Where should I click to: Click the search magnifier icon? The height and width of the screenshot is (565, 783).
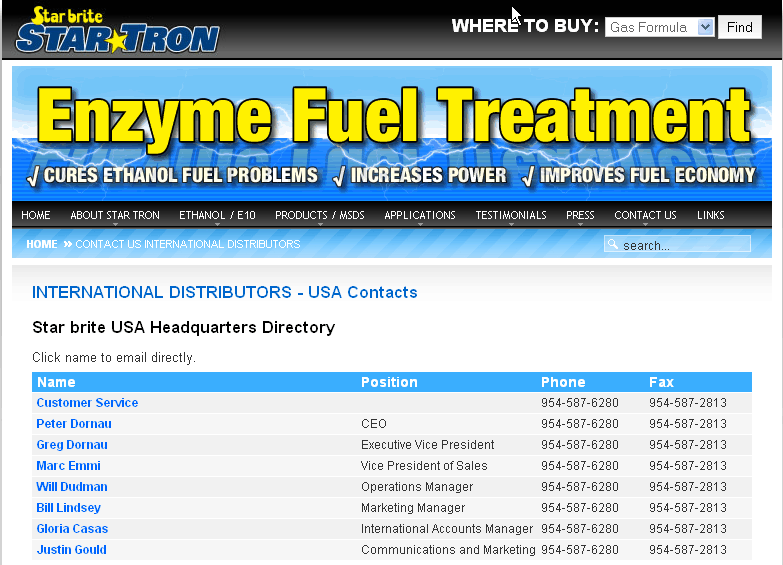click(612, 244)
